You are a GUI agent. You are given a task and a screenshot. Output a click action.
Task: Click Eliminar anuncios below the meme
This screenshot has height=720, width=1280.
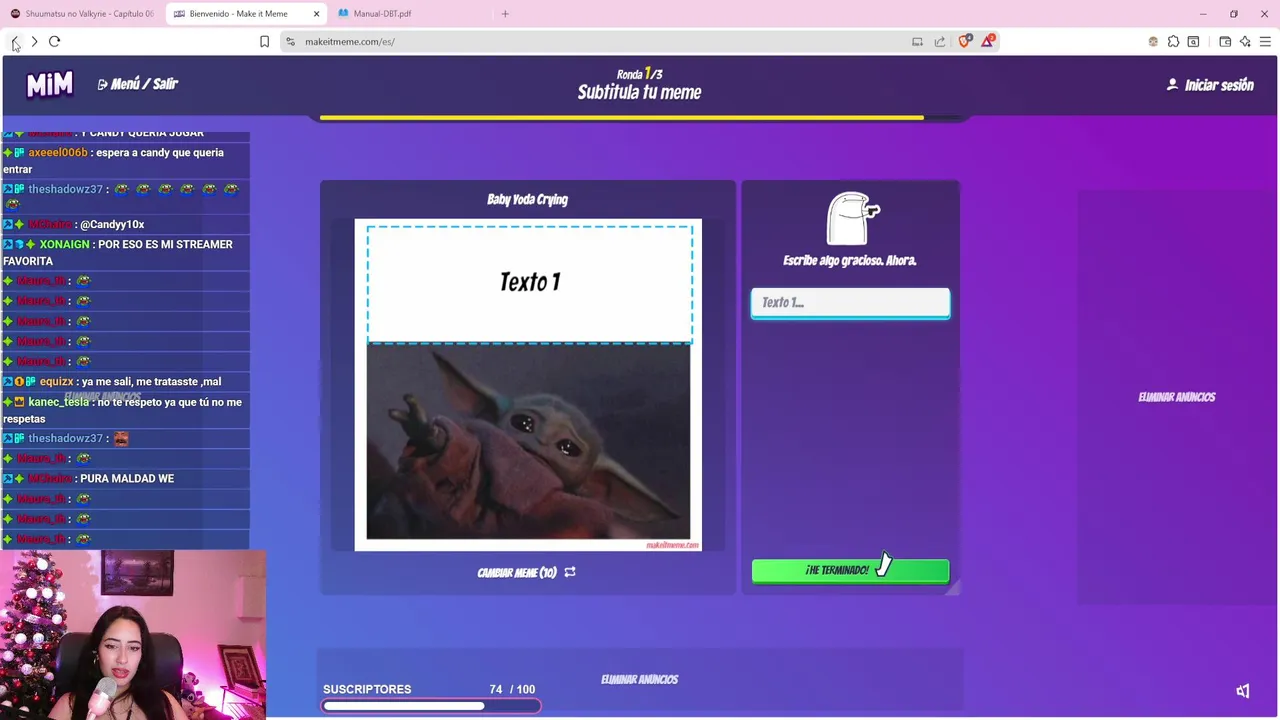pos(640,679)
